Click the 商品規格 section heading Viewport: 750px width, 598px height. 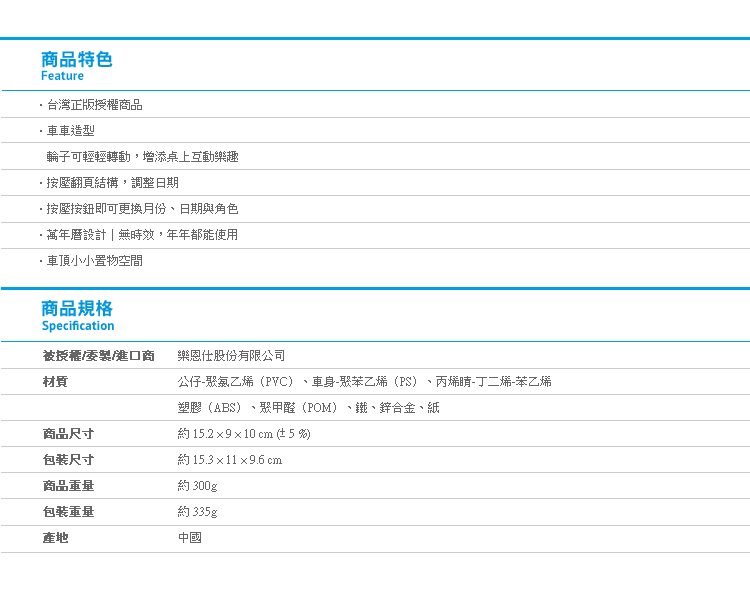77,308
